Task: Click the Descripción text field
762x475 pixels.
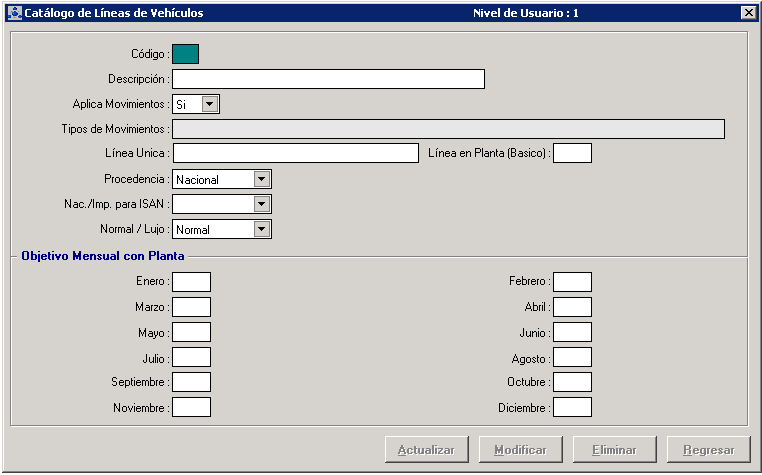Action: coord(328,79)
